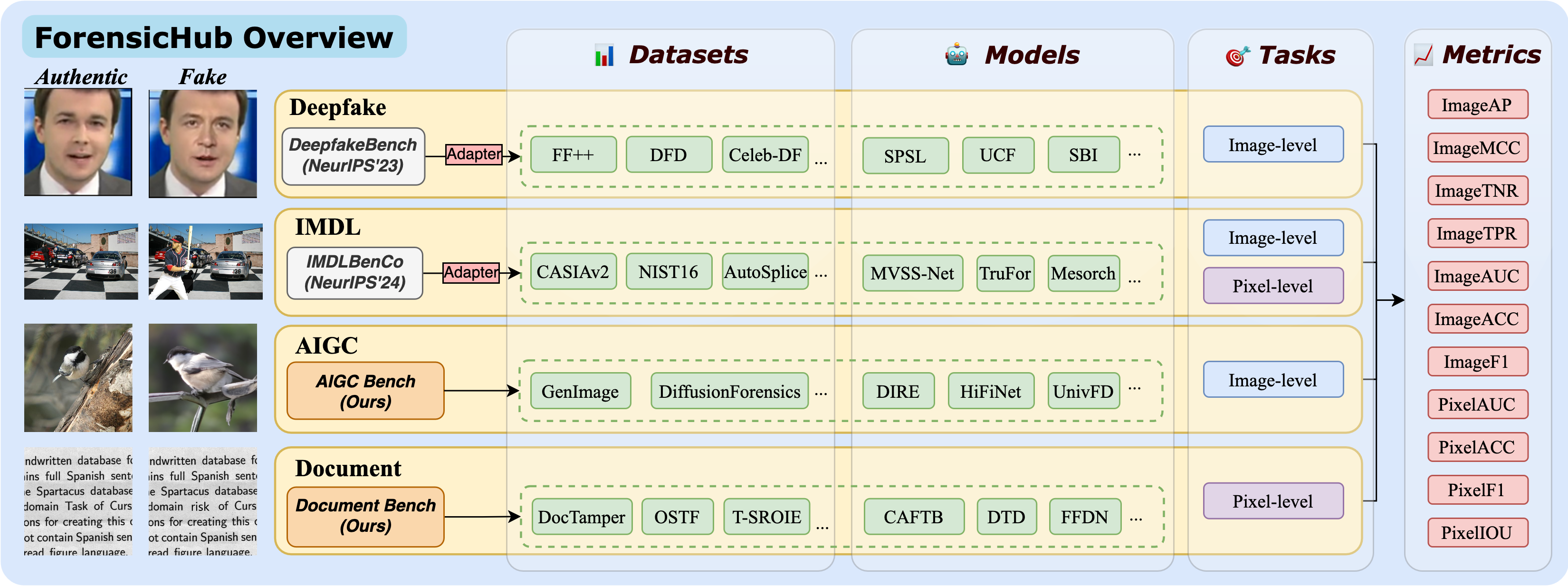
Task: Click the Pixel-level task in IMDL row
Action: [x=1273, y=286]
